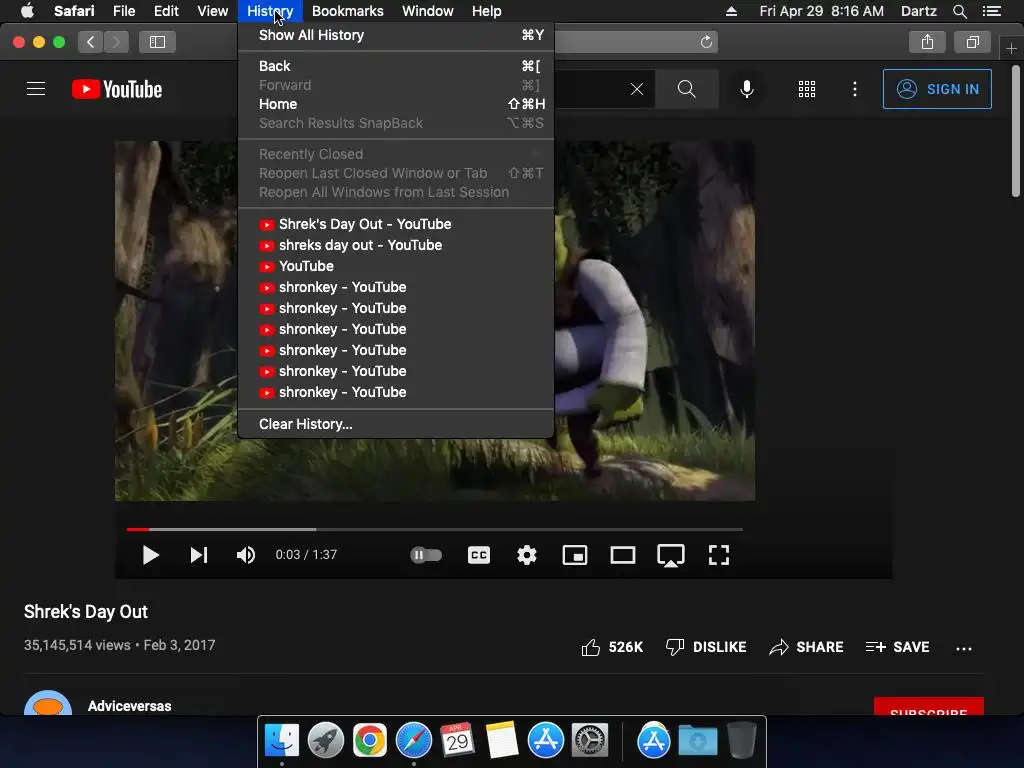Click the SIGN IN button
1024x768 pixels.
(937, 89)
